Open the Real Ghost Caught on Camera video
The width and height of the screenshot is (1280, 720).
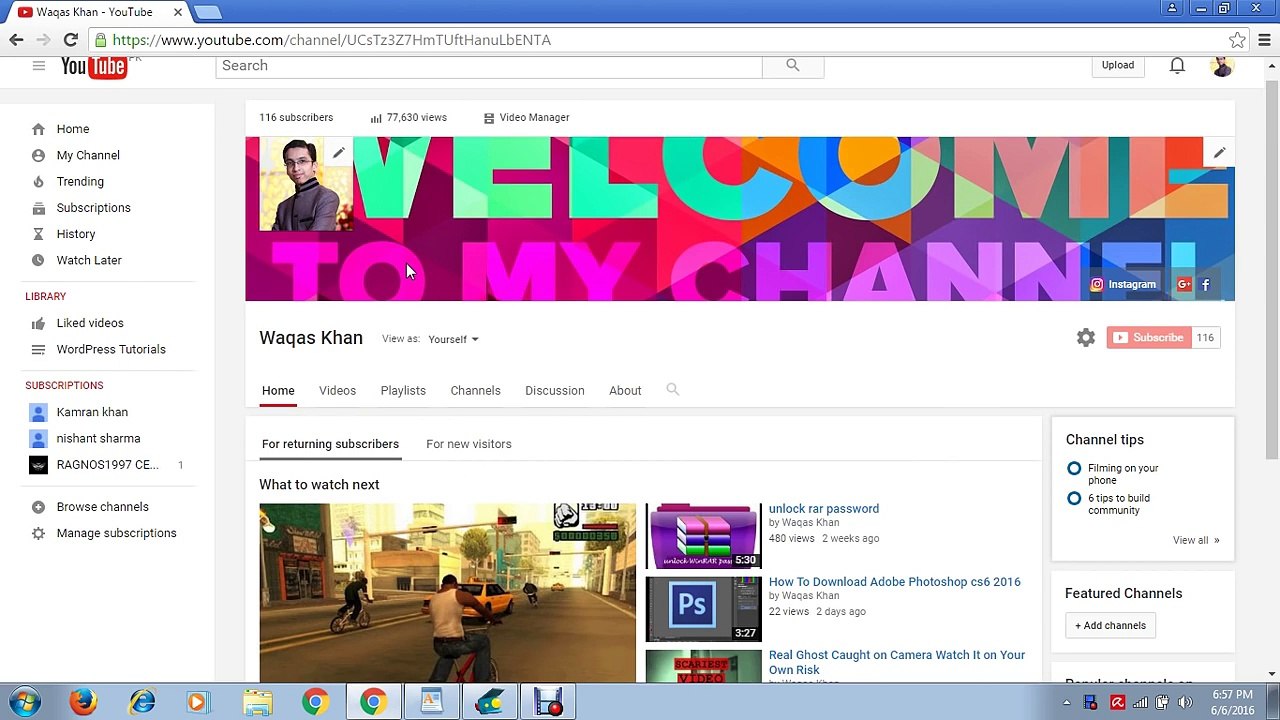pos(897,662)
